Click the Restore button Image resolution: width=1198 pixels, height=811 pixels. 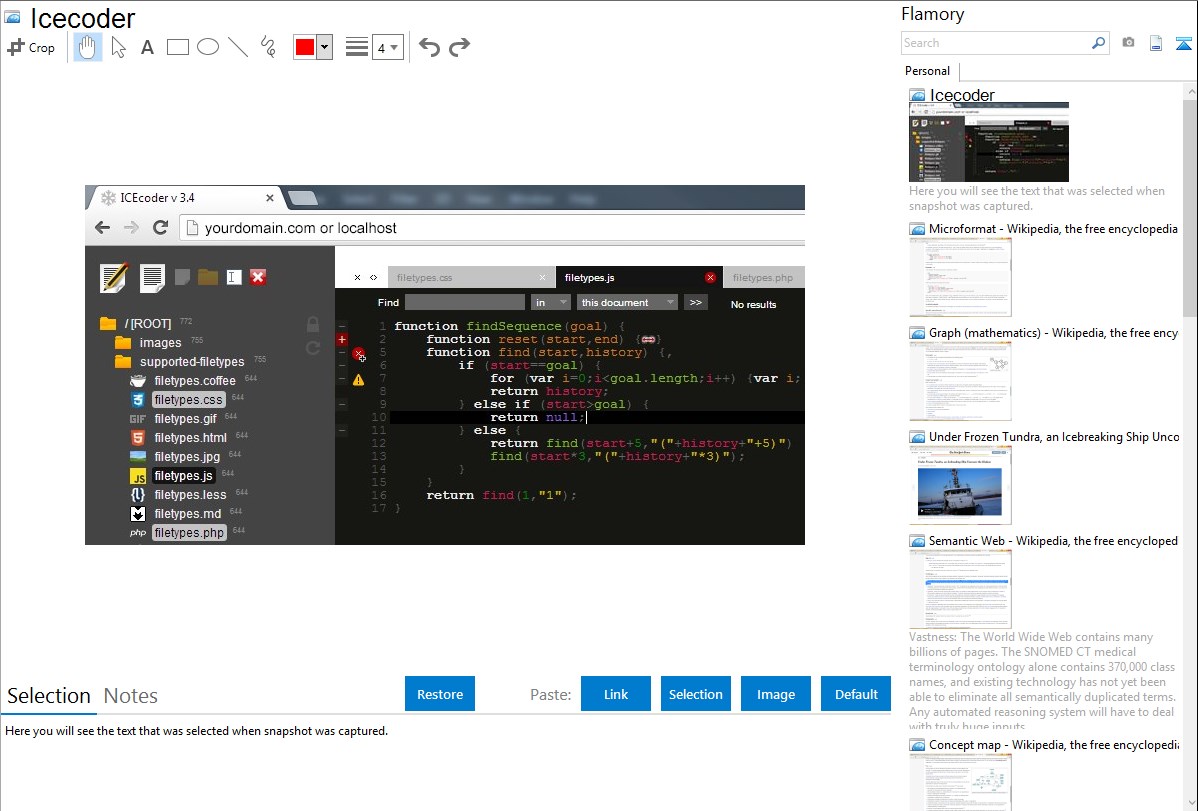(x=439, y=694)
